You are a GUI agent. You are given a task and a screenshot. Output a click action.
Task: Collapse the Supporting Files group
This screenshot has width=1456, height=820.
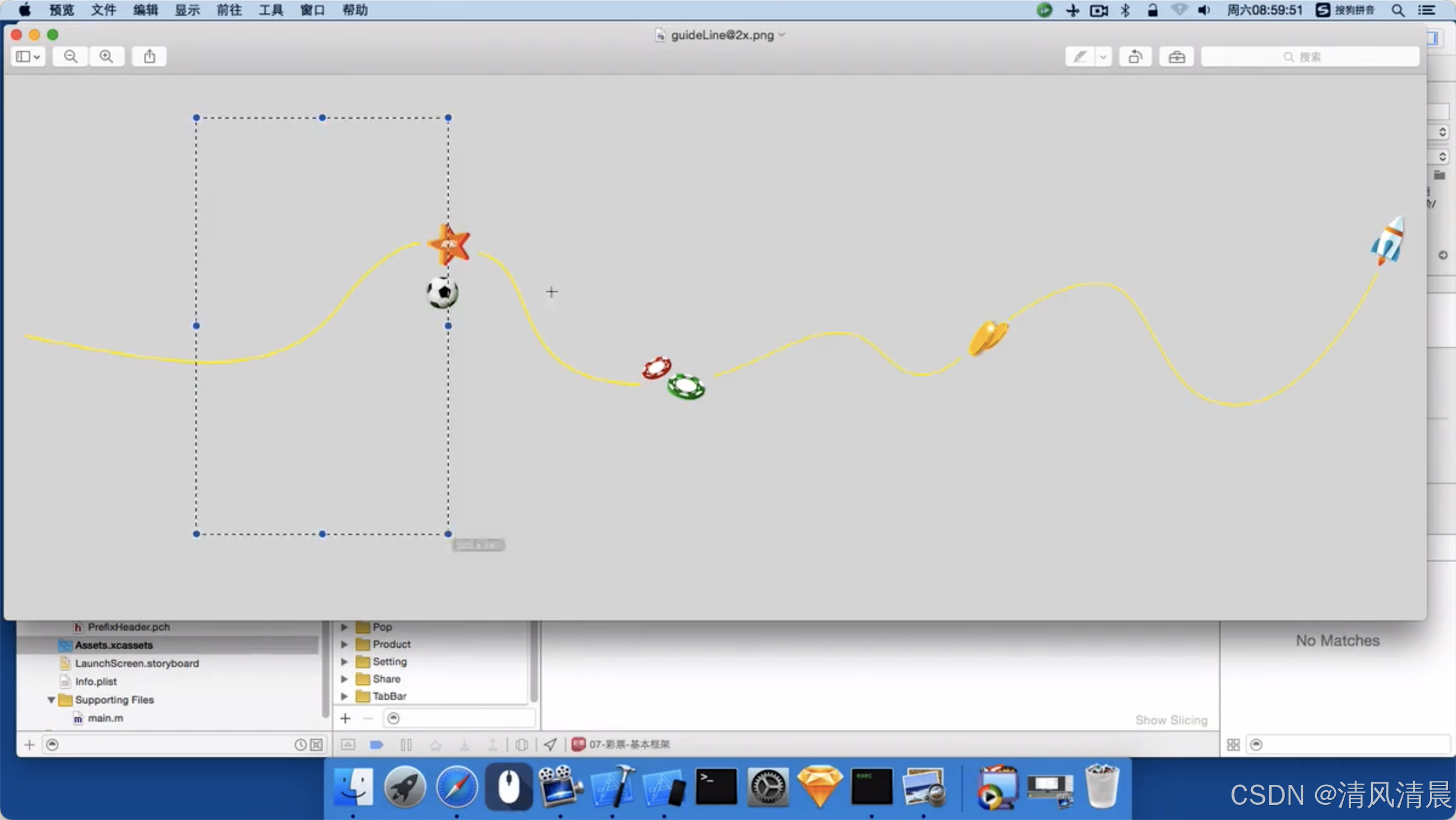click(52, 699)
